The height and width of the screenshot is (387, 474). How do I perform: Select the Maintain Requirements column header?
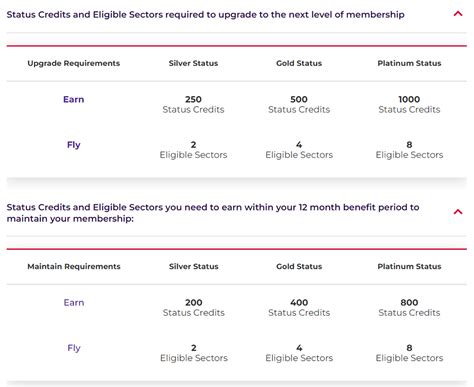point(74,267)
